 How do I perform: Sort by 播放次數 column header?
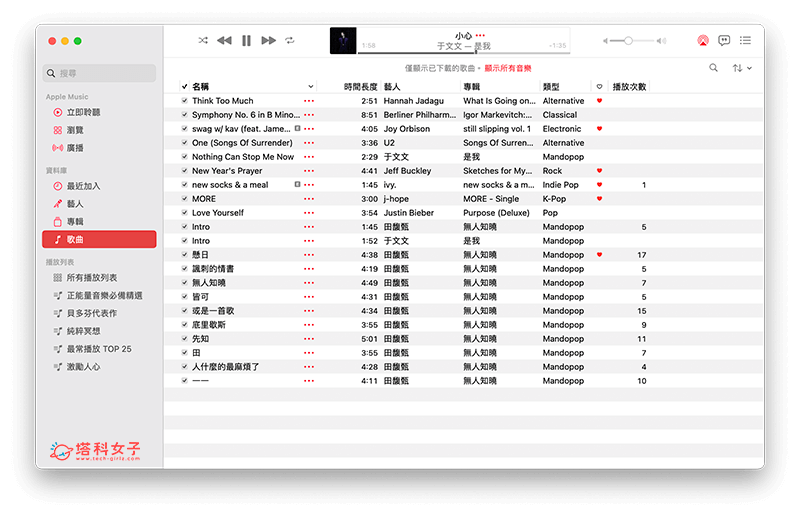[629, 87]
